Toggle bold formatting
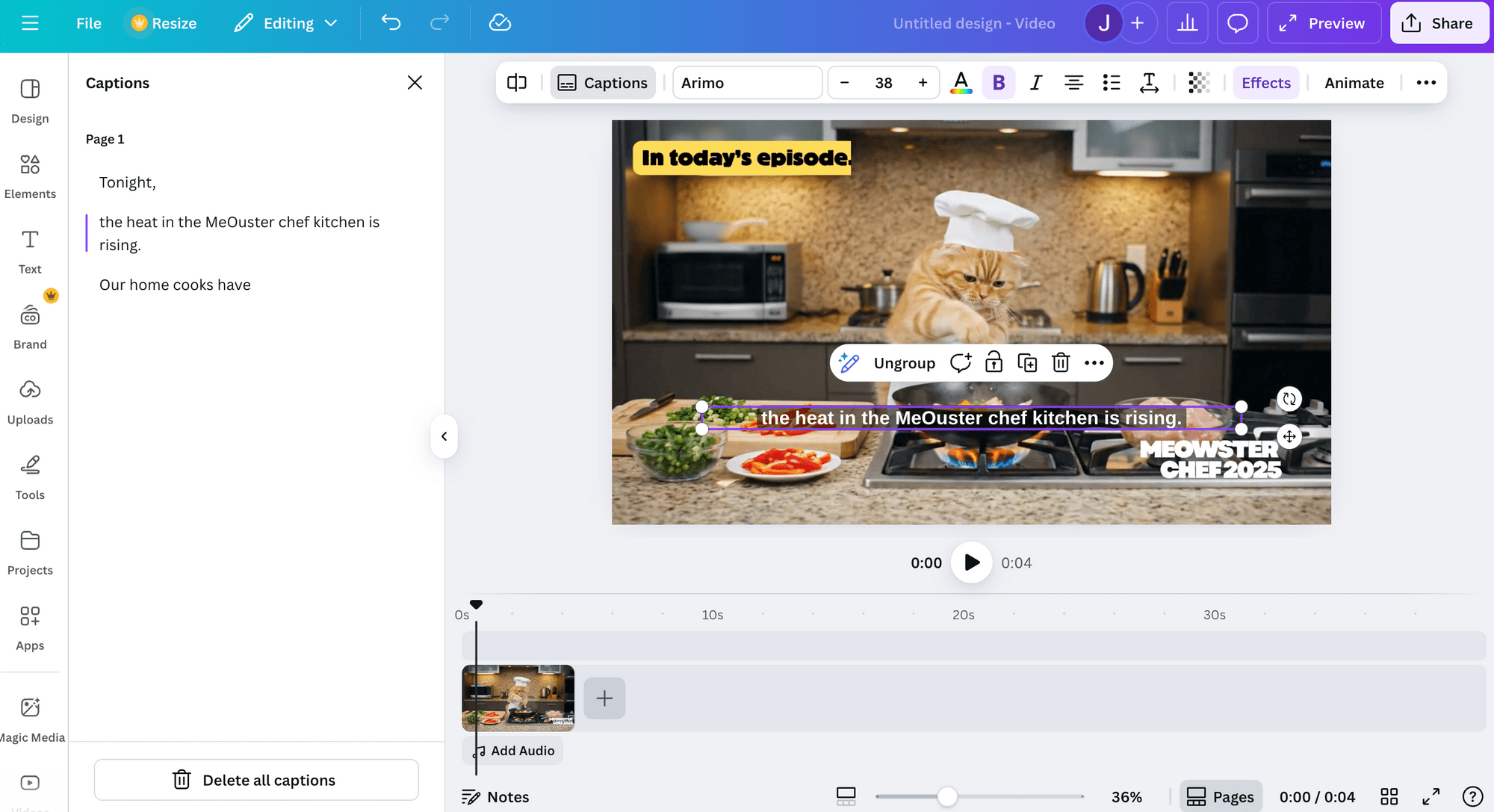Image resolution: width=1494 pixels, height=812 pixels. 998,82
